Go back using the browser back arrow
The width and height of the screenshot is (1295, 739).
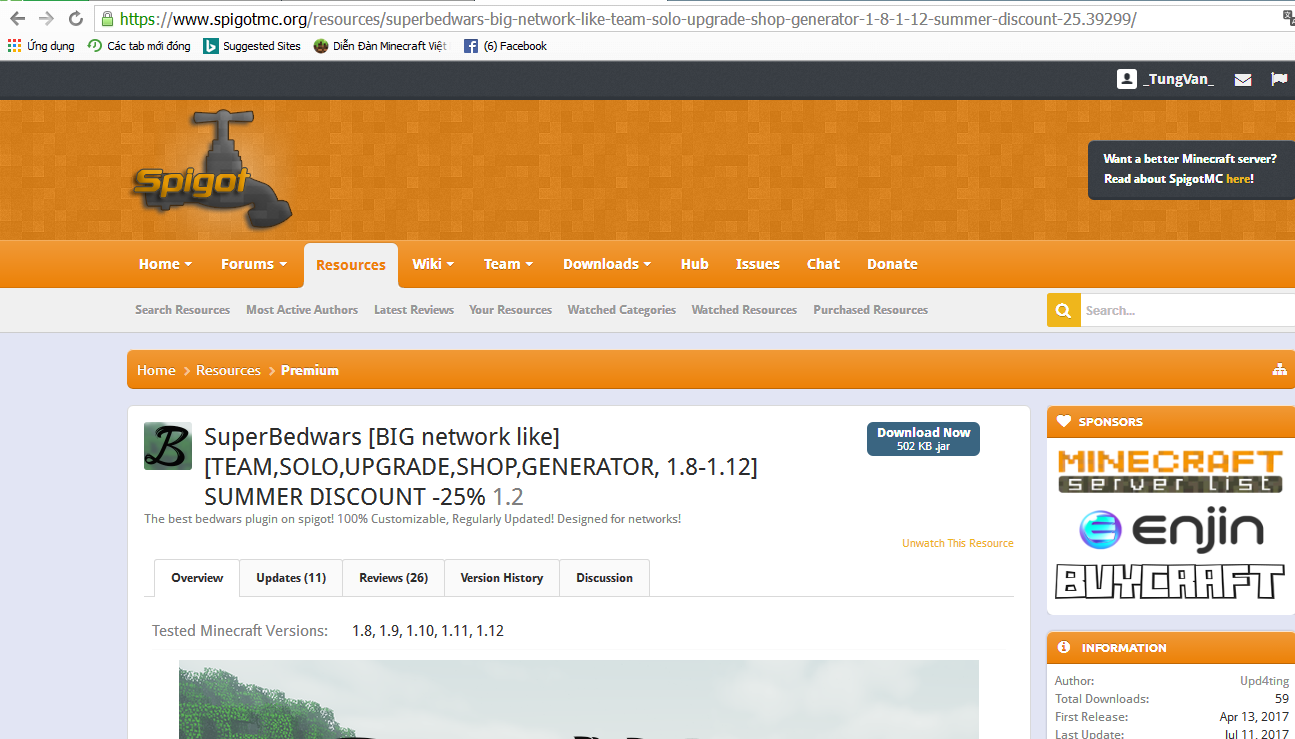tap(17, 19)
